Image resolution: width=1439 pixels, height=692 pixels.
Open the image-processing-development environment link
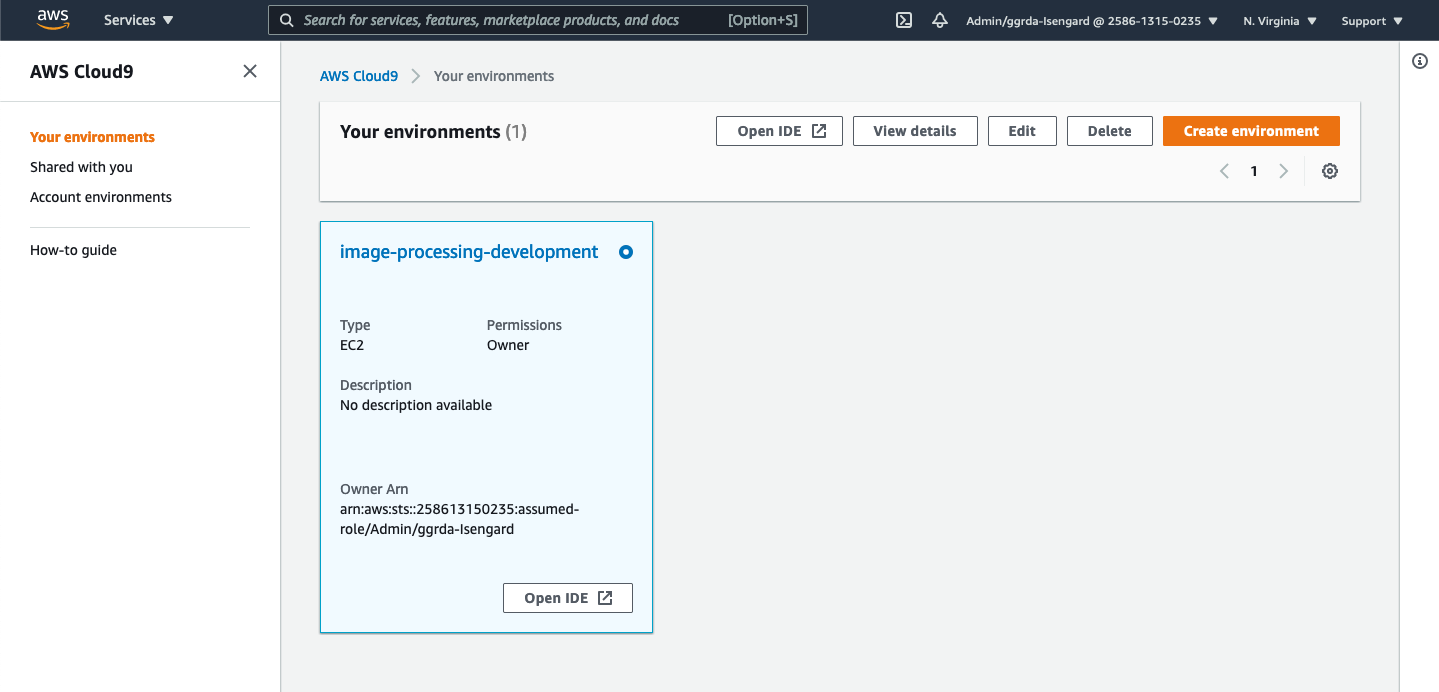[469, 252]
